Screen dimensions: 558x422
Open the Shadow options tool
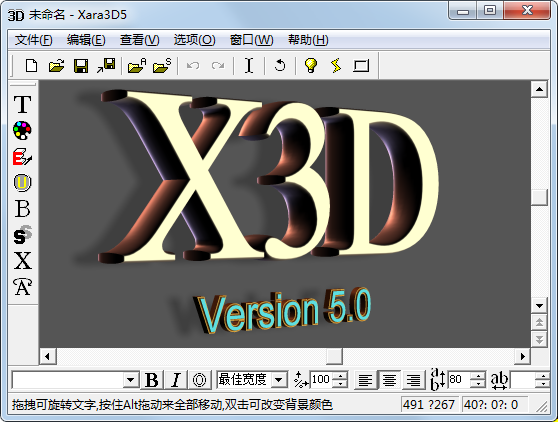pyautogui.click(x=22, y=235)
